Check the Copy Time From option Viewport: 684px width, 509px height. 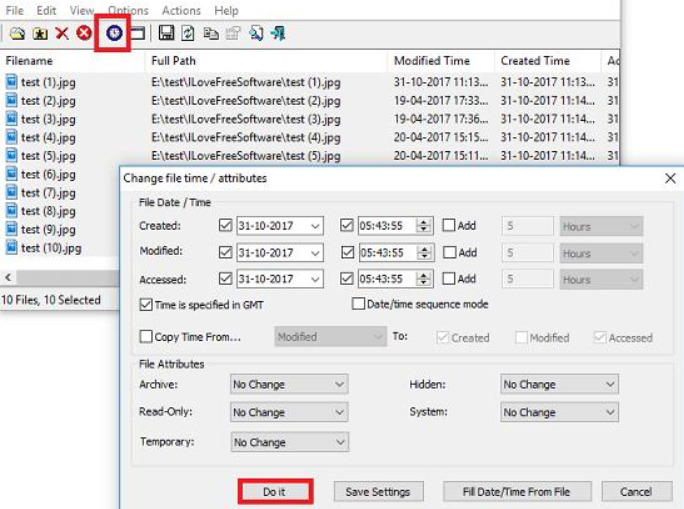(146, 336)
